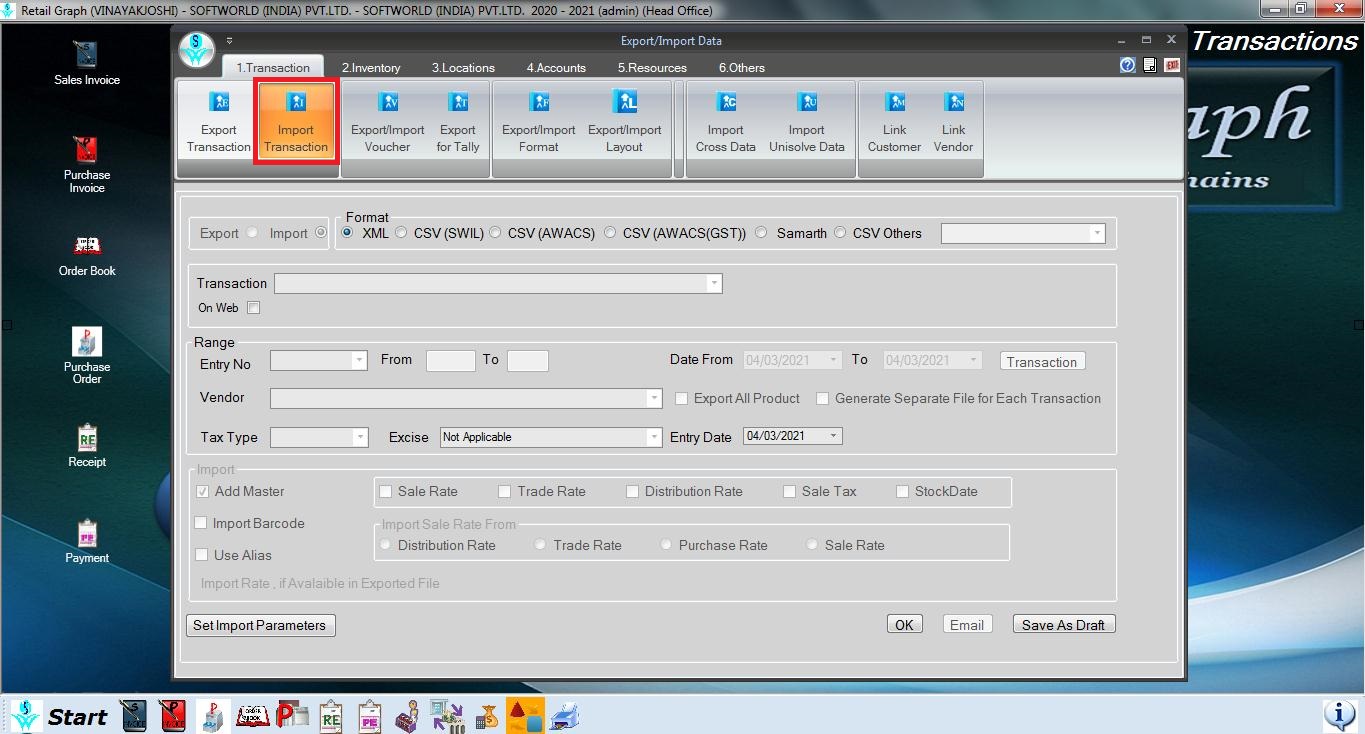Check the StockDate checkbox
1365x734 pixels.
point(903,491)
